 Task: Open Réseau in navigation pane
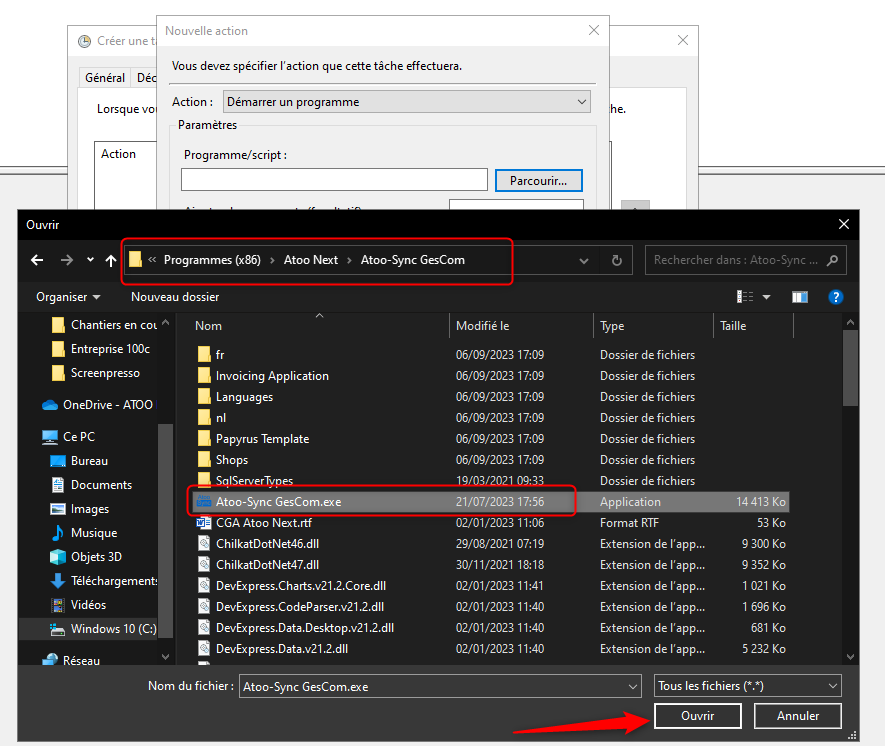click(72, 660)
